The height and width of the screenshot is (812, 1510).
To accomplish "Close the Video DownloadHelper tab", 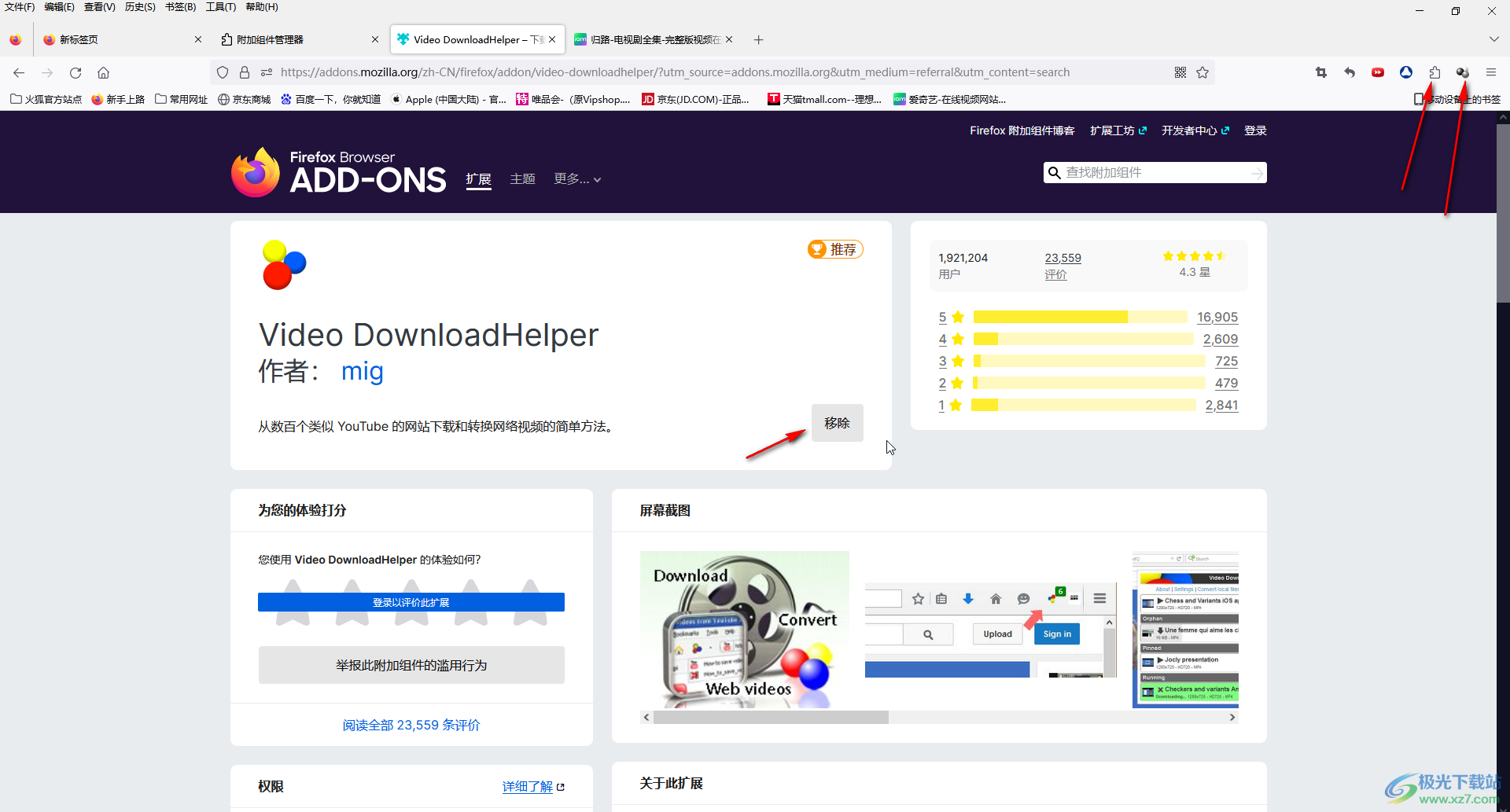I will point(552,39).
